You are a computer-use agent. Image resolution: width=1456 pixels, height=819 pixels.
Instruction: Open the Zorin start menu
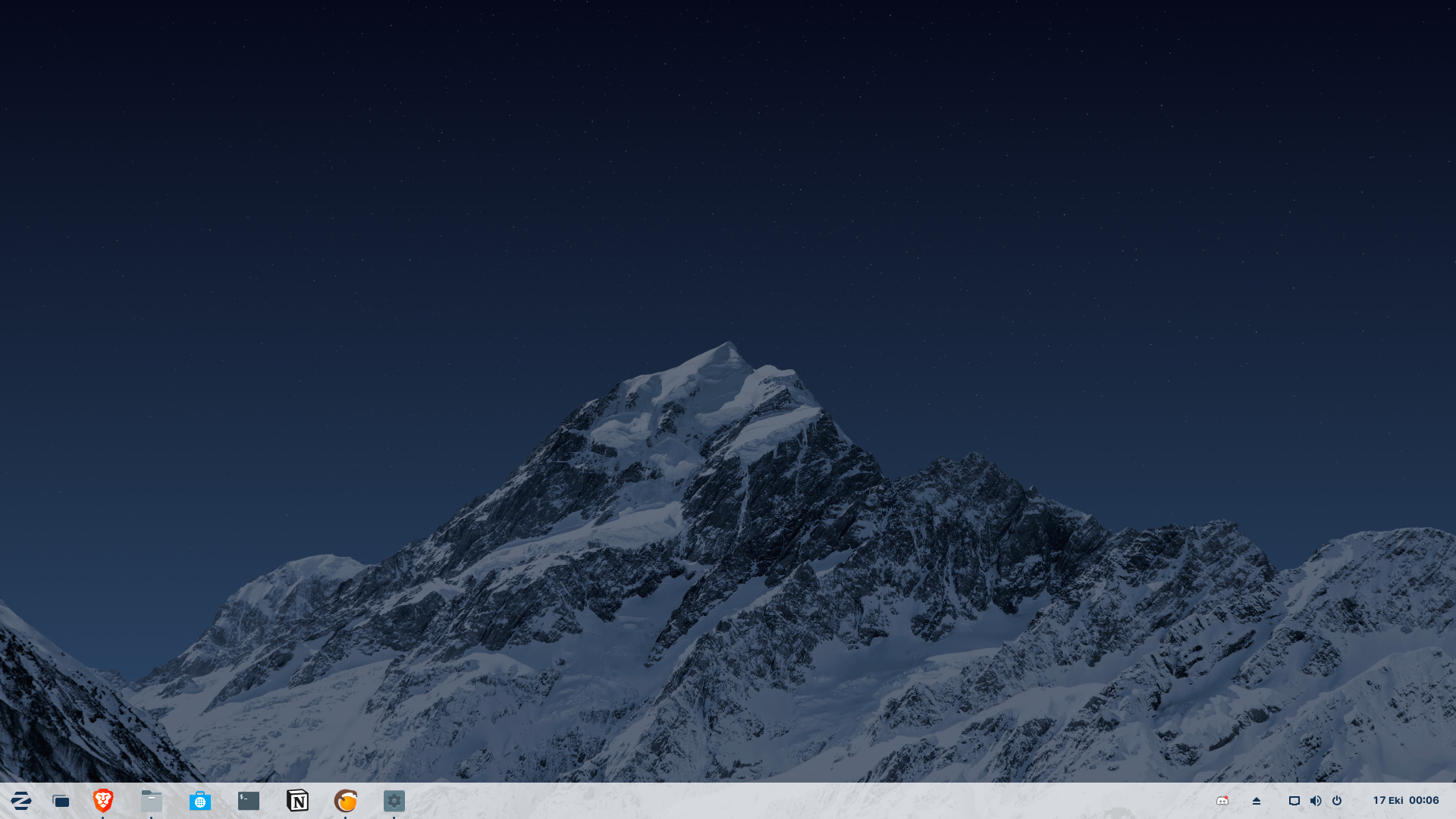tap(21, 801)
